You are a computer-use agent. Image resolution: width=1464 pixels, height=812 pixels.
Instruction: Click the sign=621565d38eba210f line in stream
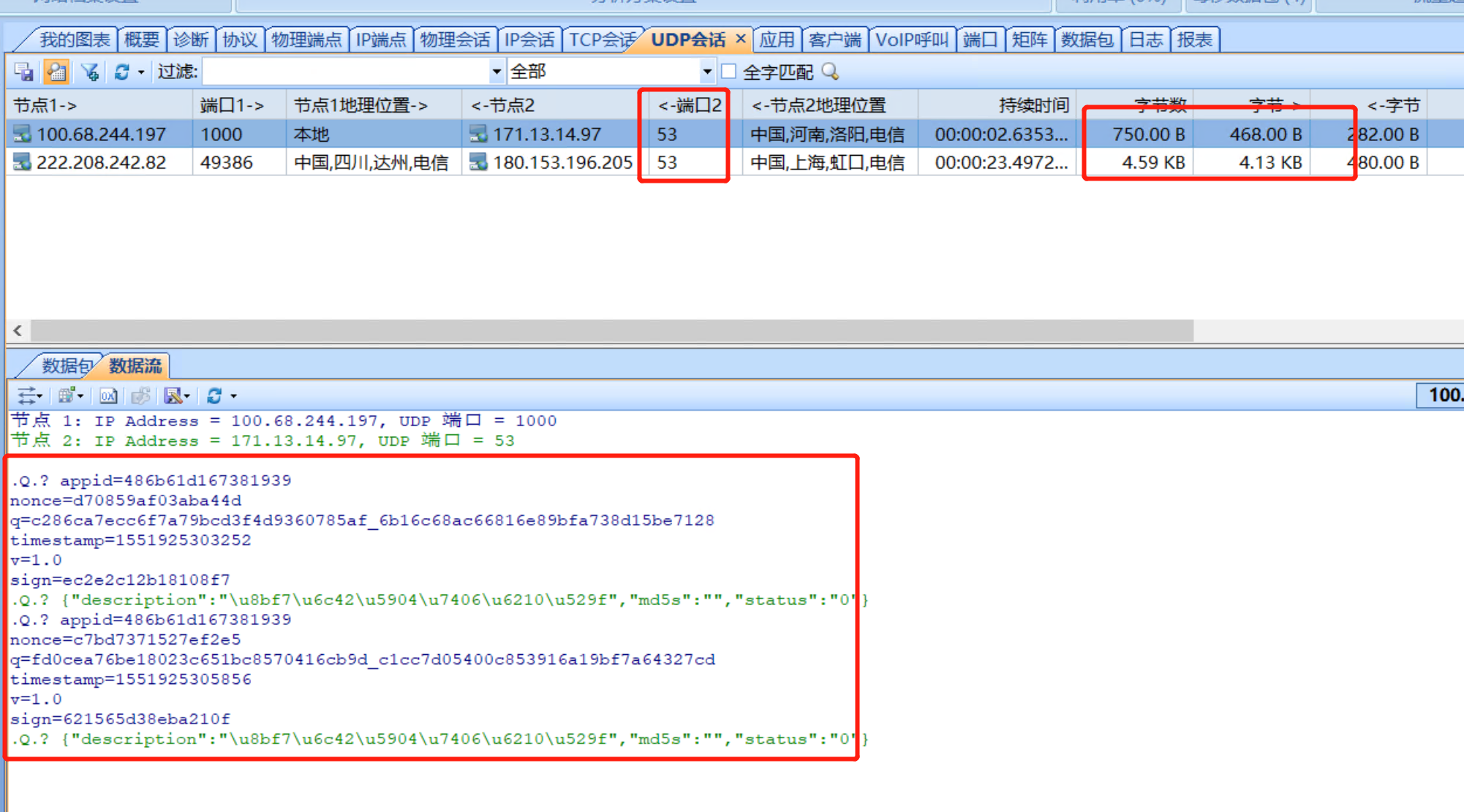[120, 719]
